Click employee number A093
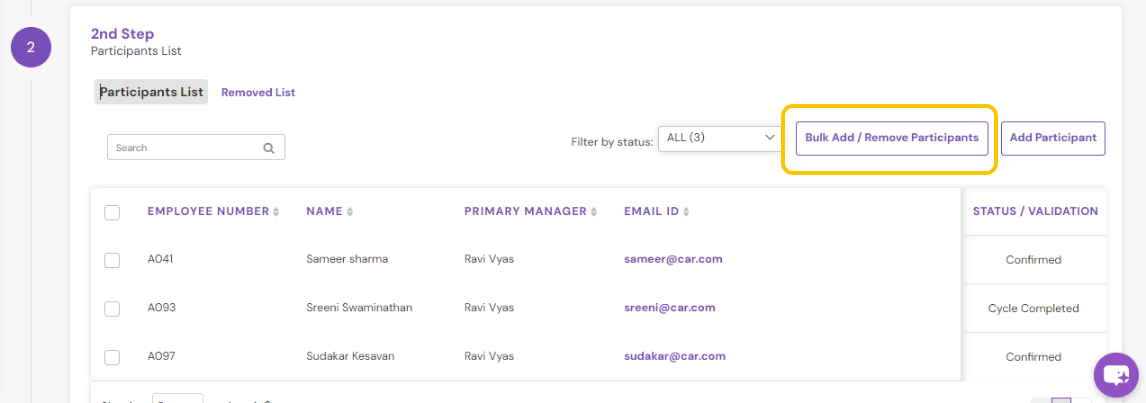Viewport: 1146px width, 403px height. click(x=162, y=308)
